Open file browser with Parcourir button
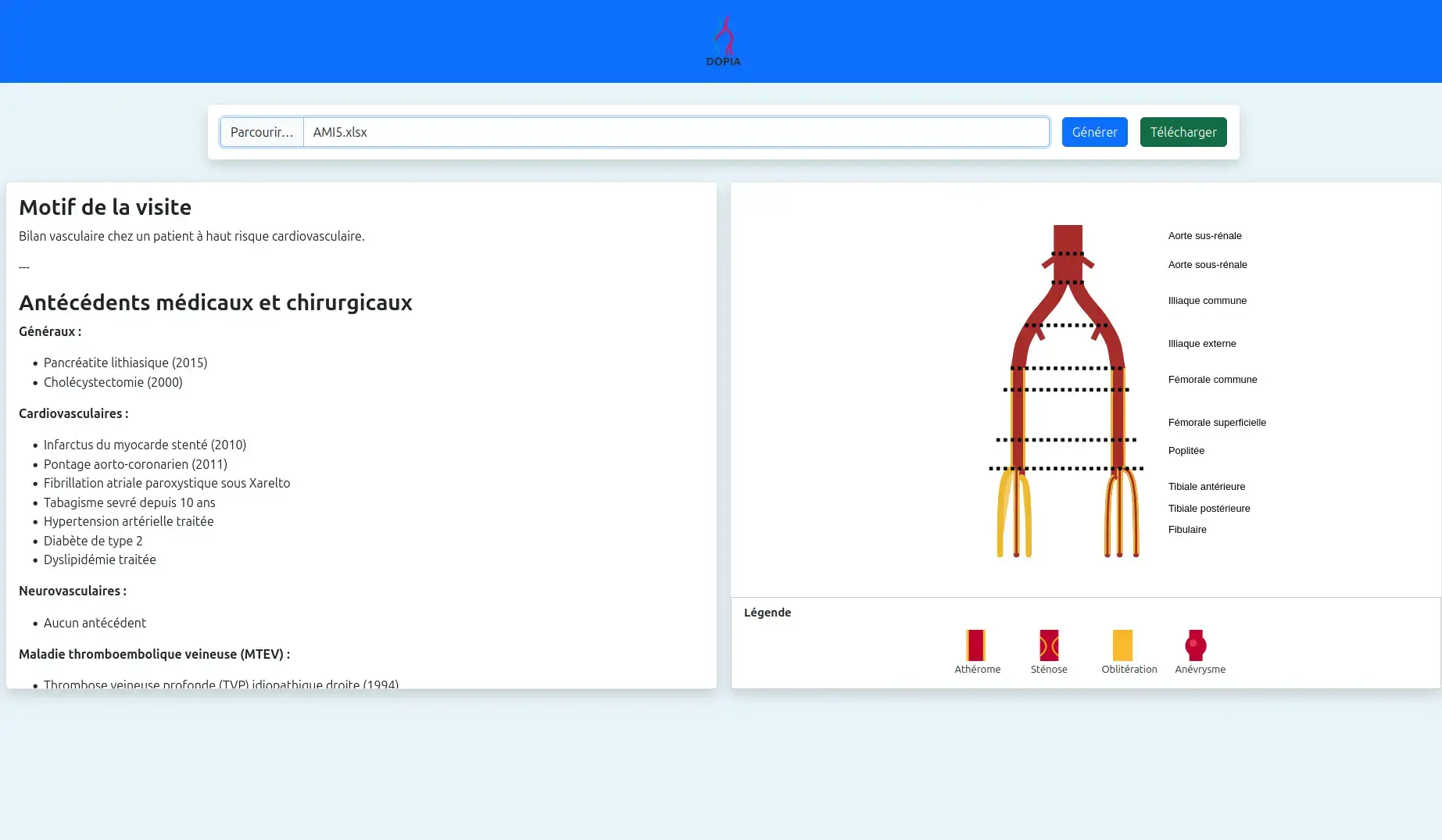1442x840 pixels. point(262,132)
